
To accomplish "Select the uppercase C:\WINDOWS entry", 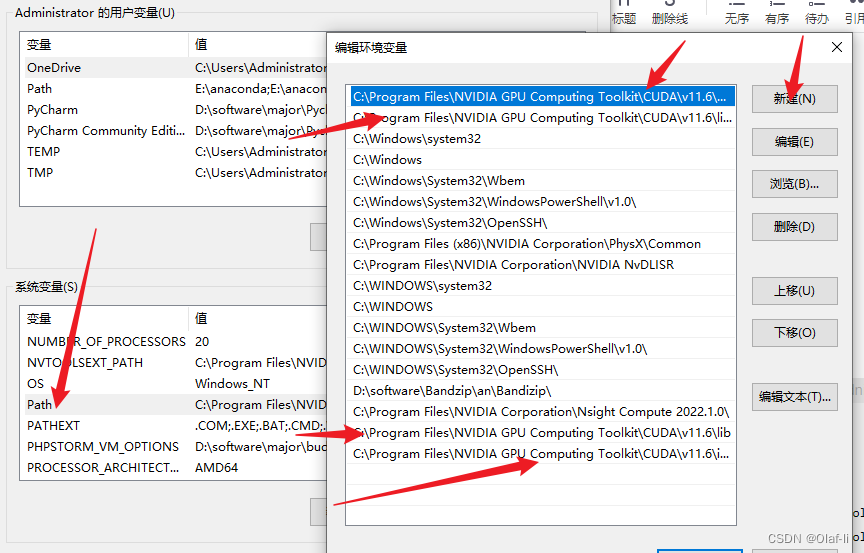I will [x=541, y=306].
